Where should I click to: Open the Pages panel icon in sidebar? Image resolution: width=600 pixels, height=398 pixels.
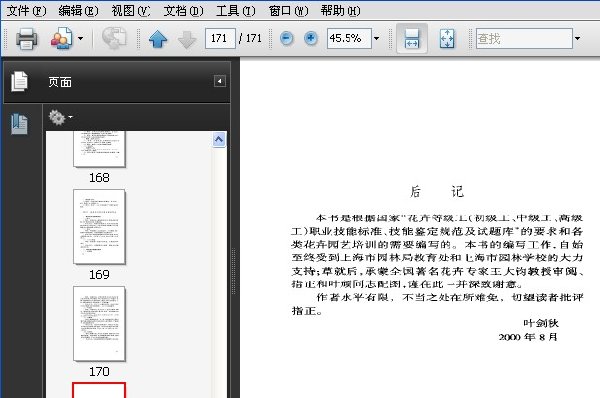tap(19, 81)
